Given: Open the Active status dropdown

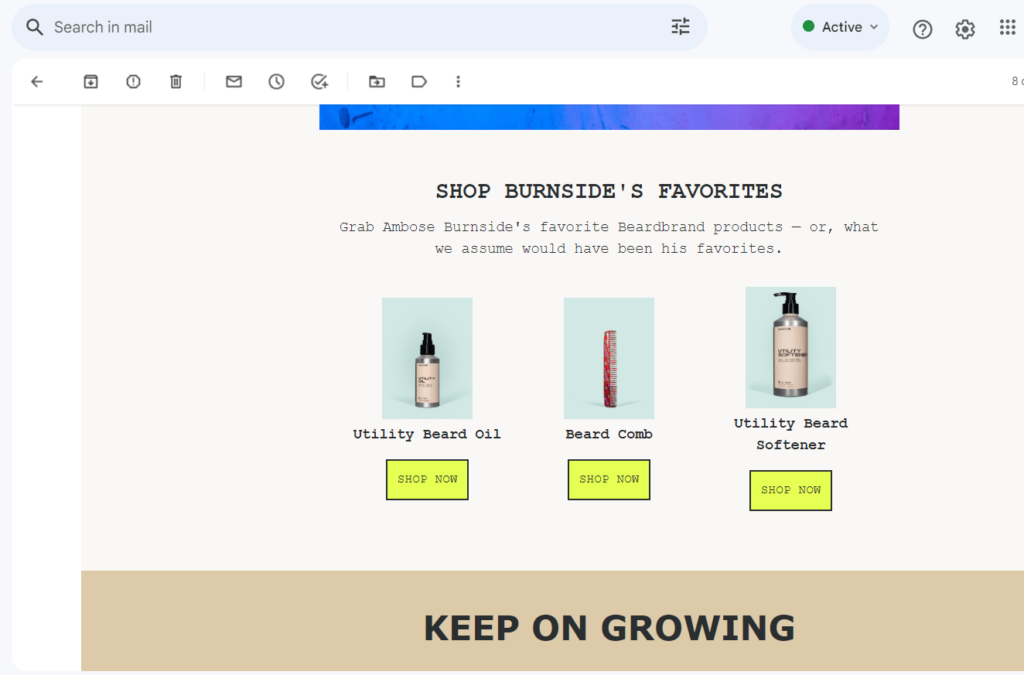Looking at the screenshot, I should click(x=840, y=27).
